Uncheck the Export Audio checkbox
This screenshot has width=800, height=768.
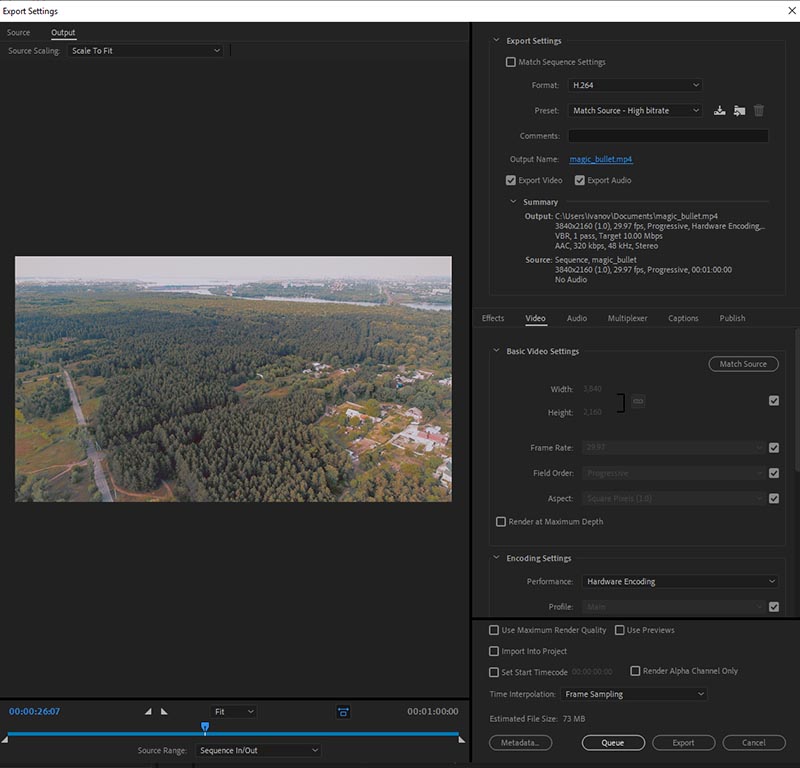[579, 180]
